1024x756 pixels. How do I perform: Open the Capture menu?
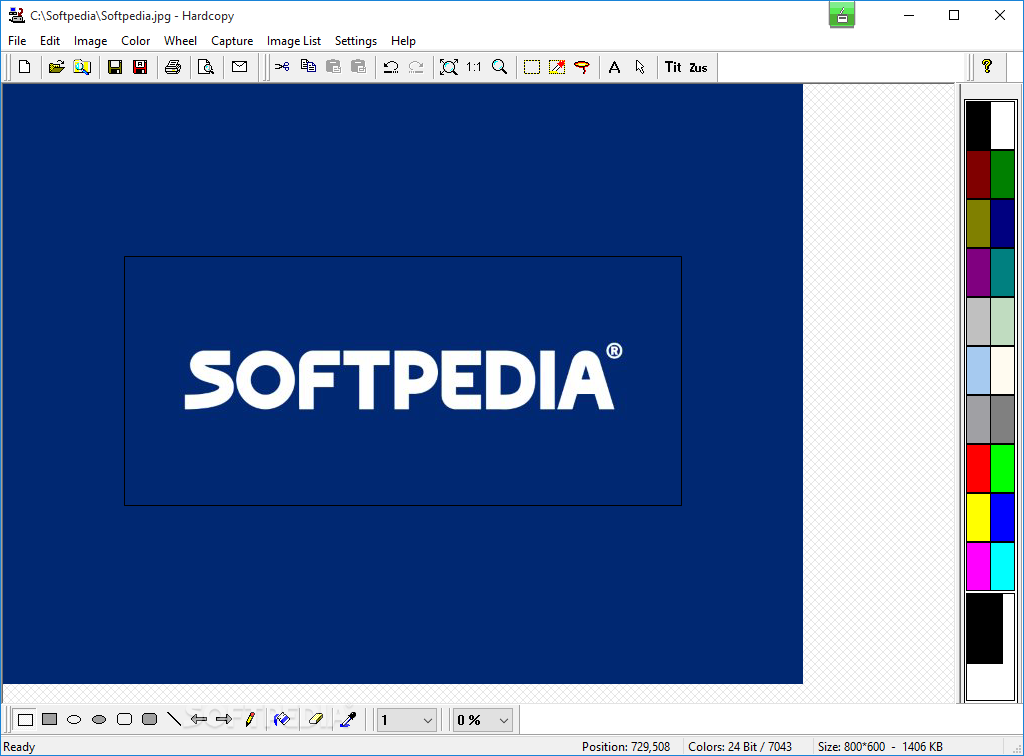pos(232,40)
